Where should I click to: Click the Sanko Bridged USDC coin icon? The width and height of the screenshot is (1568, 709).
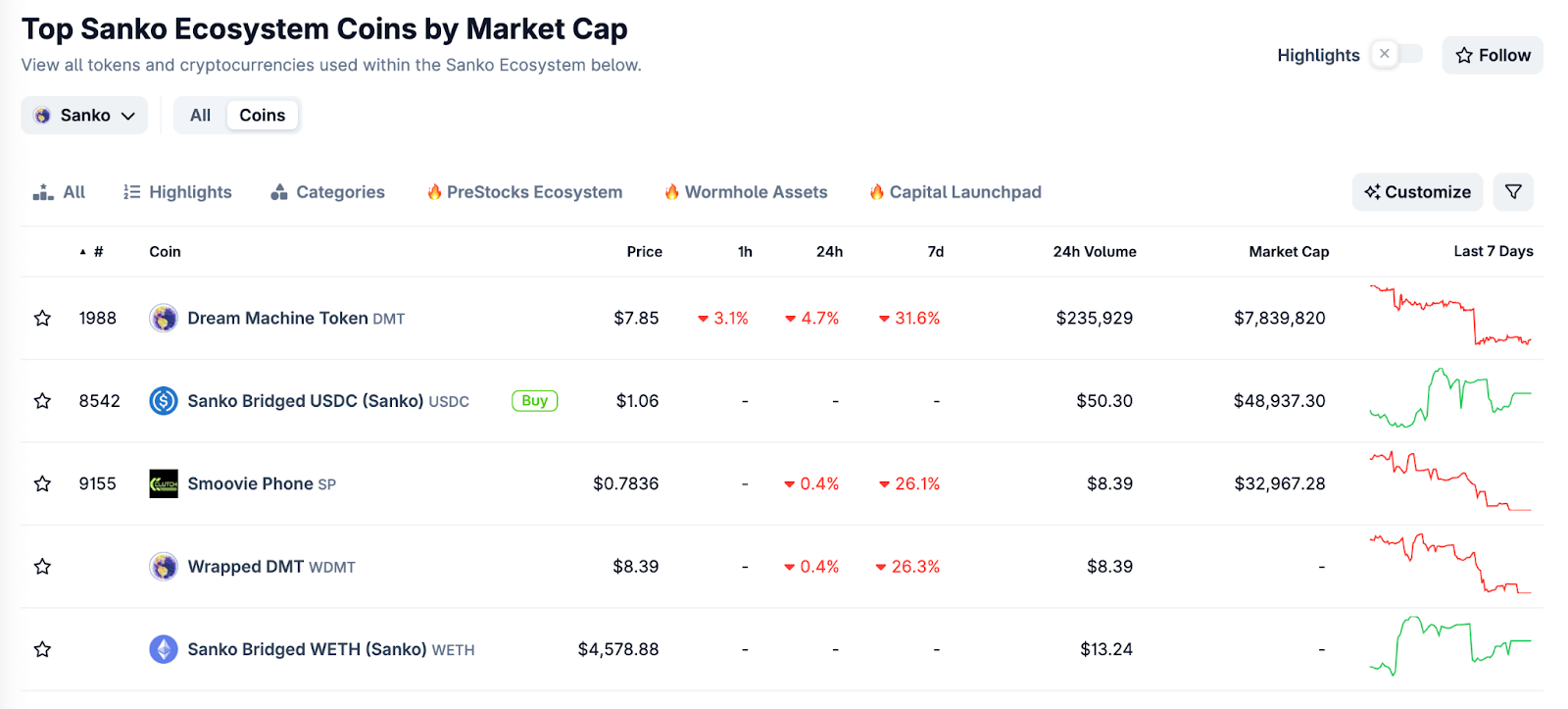[x=163, y=400]
